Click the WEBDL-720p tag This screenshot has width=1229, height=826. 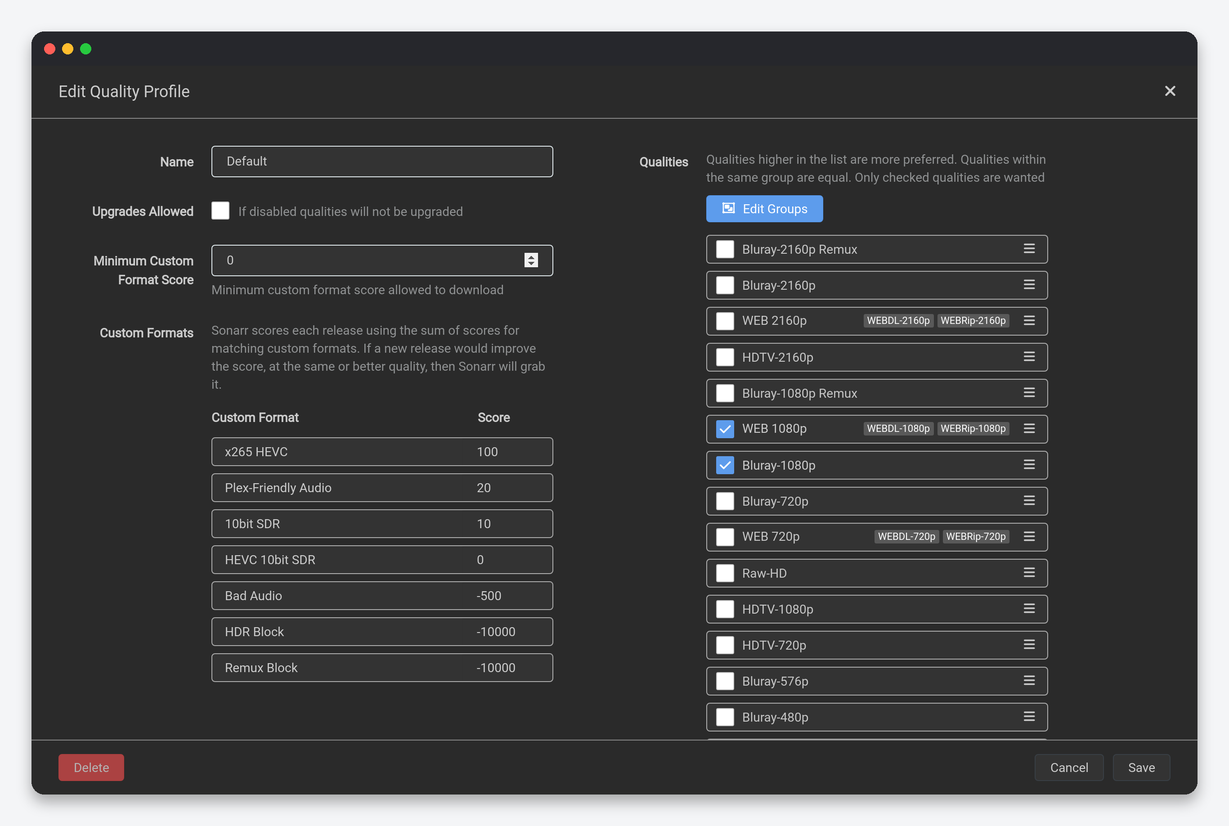(x=907, y=537)
